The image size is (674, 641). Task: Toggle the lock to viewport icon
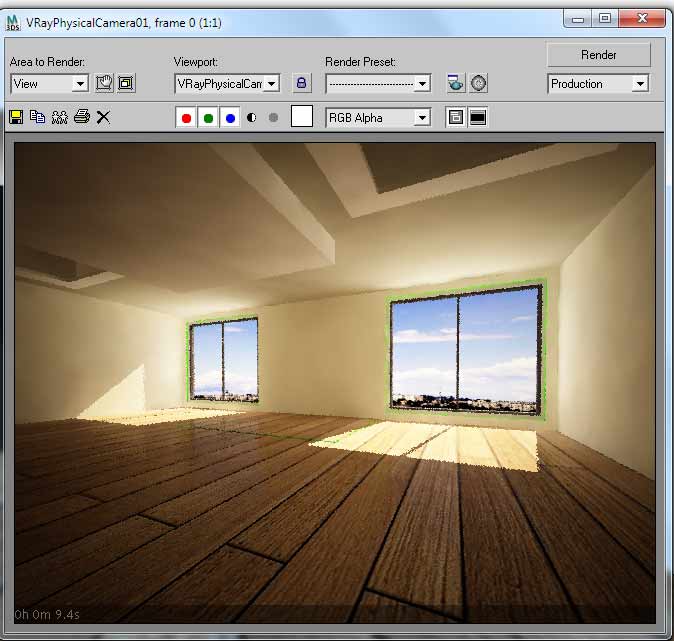point(301,83)
